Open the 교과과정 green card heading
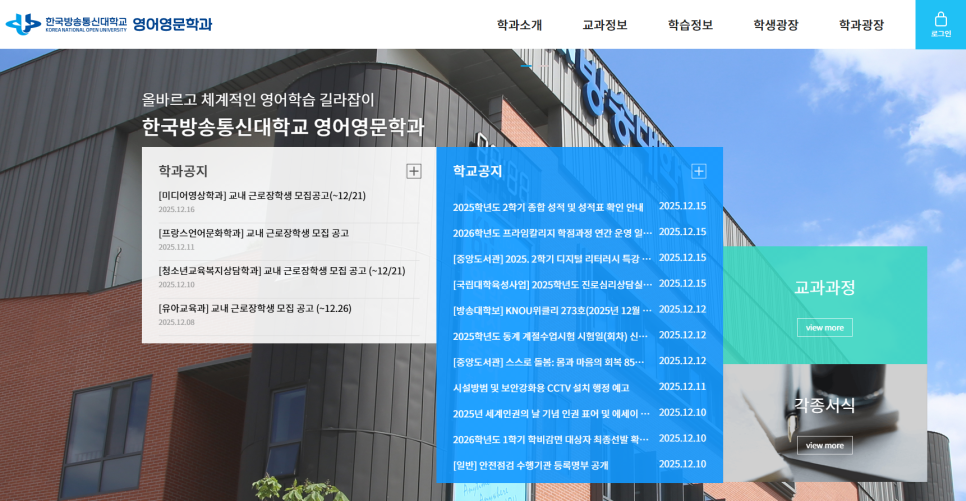The width and height of the screenshot is (966, 501). 824,287
